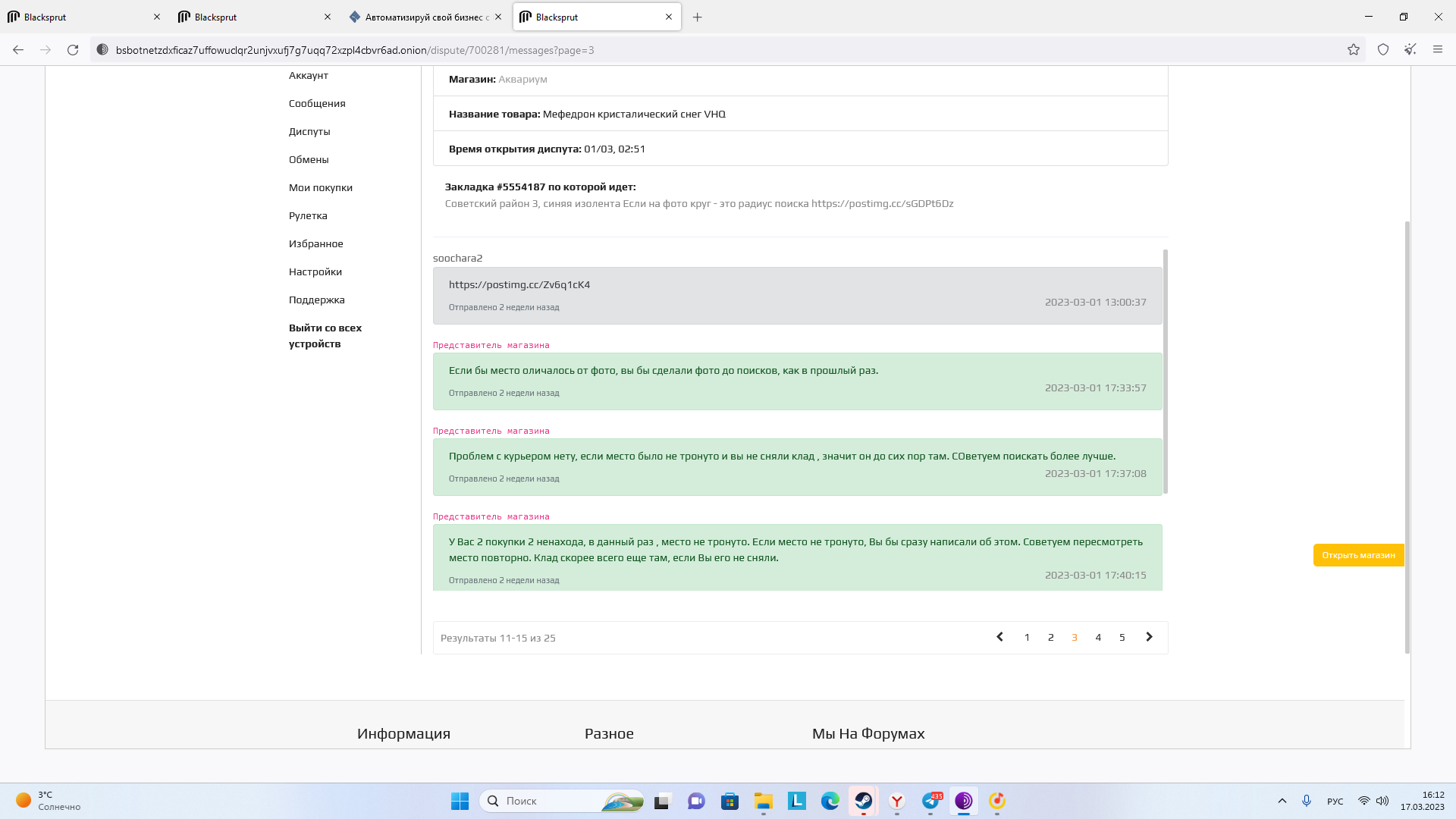Click the soochara2 message postimg link text
The width and height of the screenshot is (1456, 819).
(x=519, y=284)
